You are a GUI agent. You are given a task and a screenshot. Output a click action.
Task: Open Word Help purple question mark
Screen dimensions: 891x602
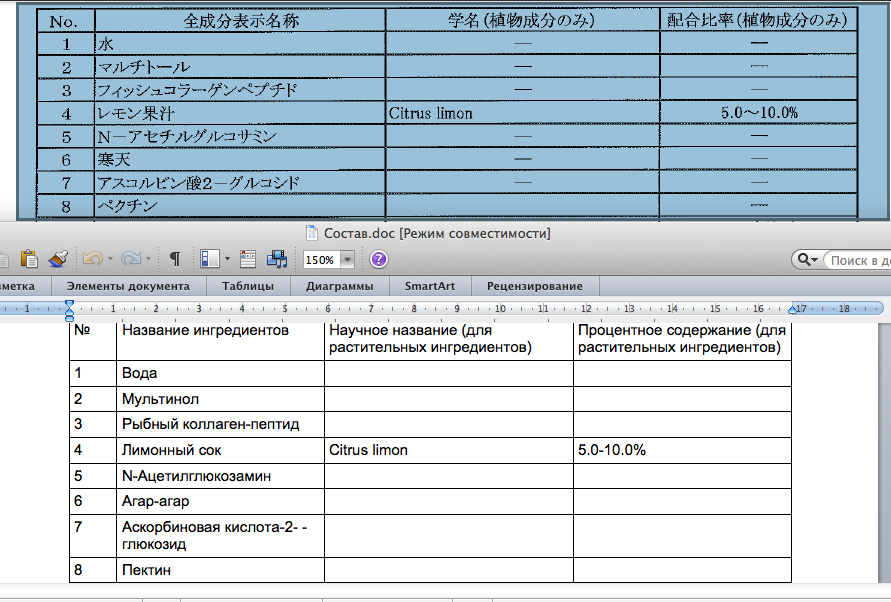379,259
